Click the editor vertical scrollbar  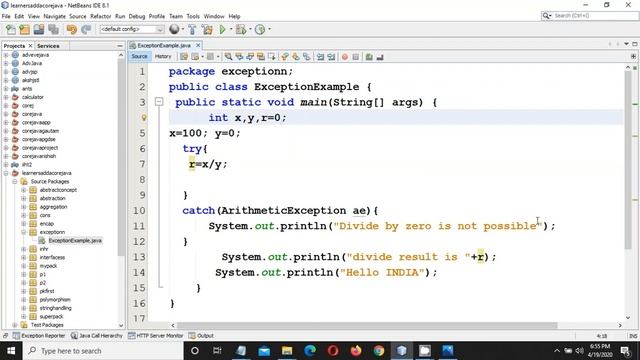[x=628, y=160]
